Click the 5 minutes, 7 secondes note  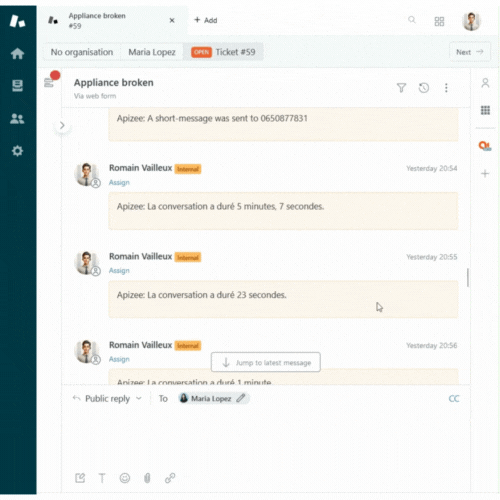pos(283,211)
